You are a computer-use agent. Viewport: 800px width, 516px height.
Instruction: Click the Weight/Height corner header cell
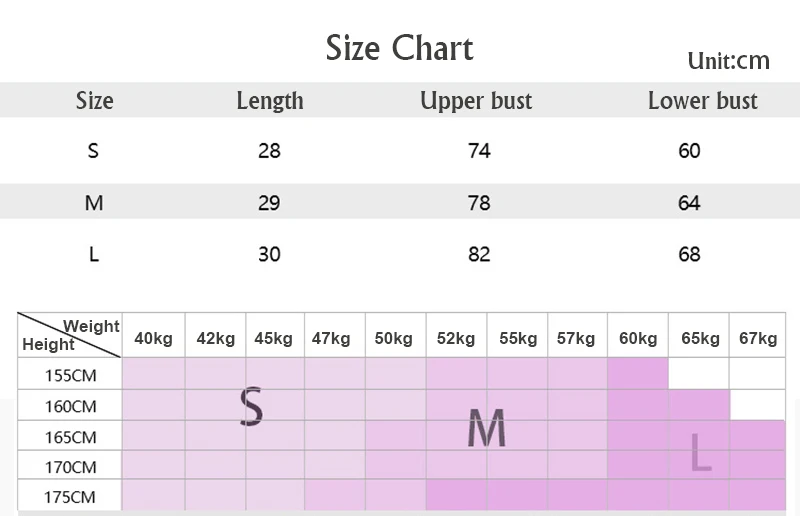[x=70, y=335]
